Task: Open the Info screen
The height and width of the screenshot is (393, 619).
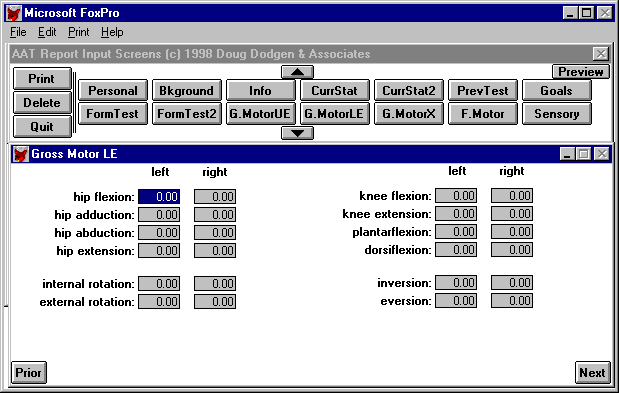Action: tap(261, 90)
